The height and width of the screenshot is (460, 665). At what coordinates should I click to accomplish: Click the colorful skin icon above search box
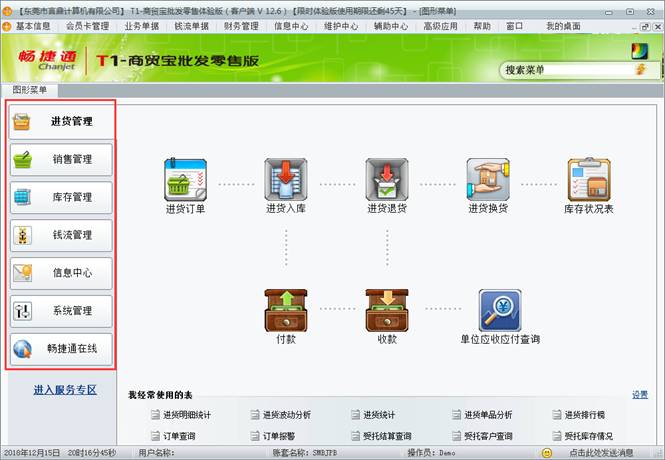(x=639, y=50)
